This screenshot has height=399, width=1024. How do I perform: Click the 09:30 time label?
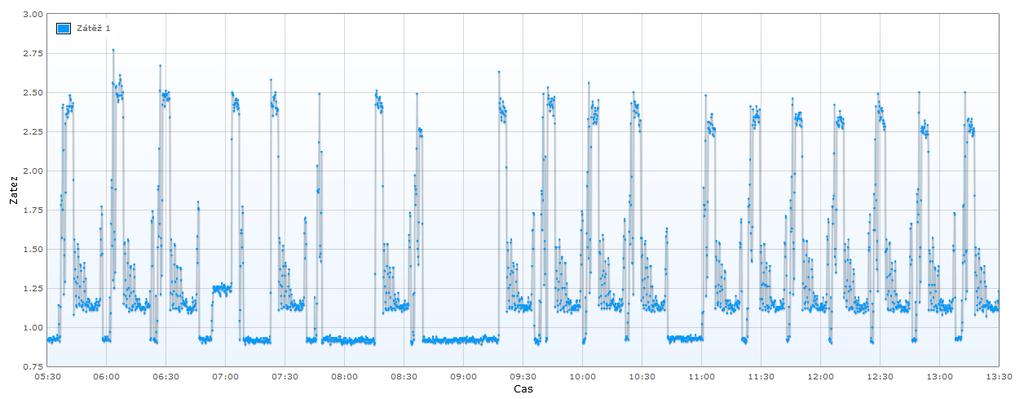522,377
